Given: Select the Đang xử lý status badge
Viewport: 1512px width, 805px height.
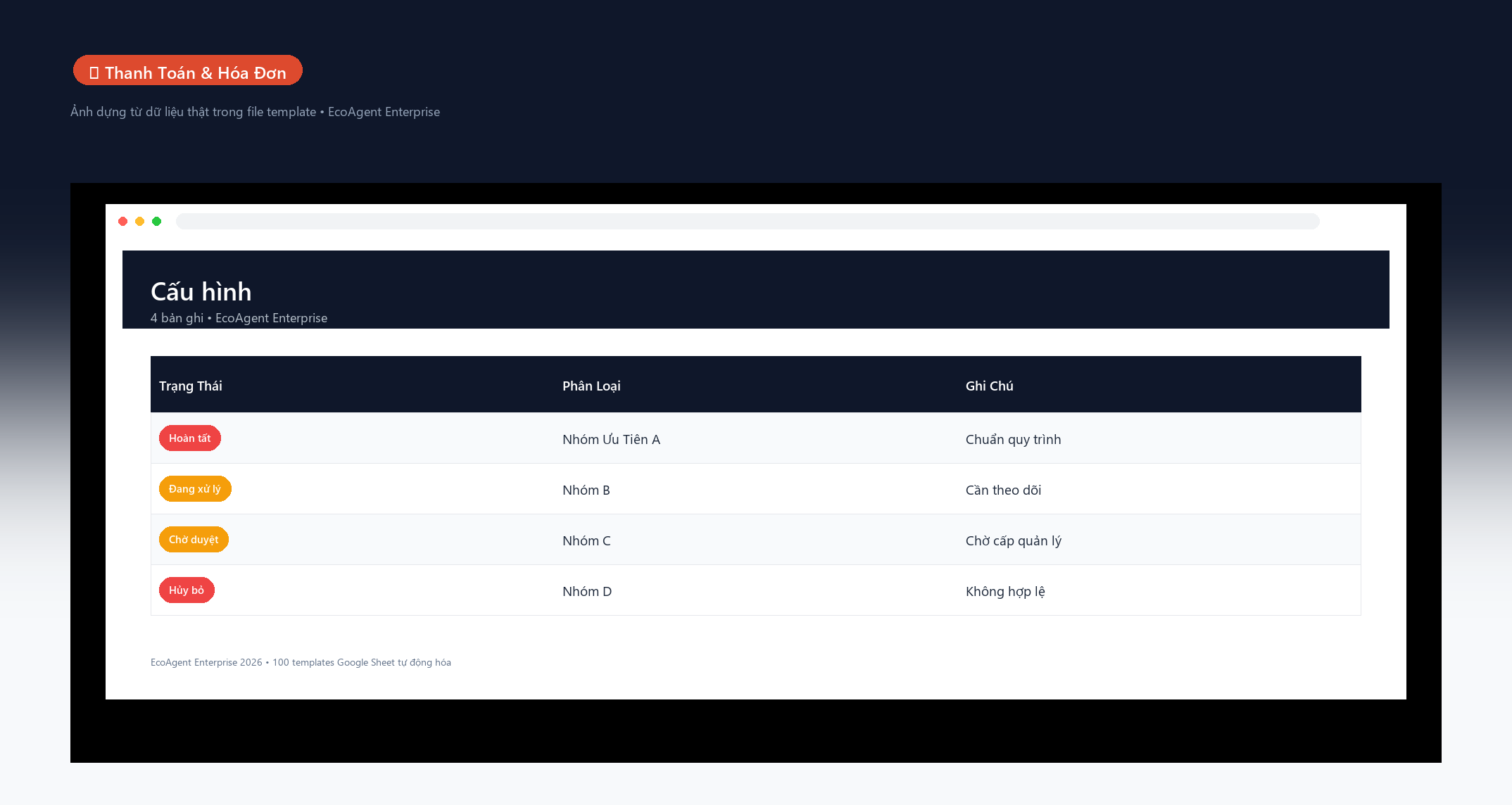Looking at the screenshot, I should [195, 489].
